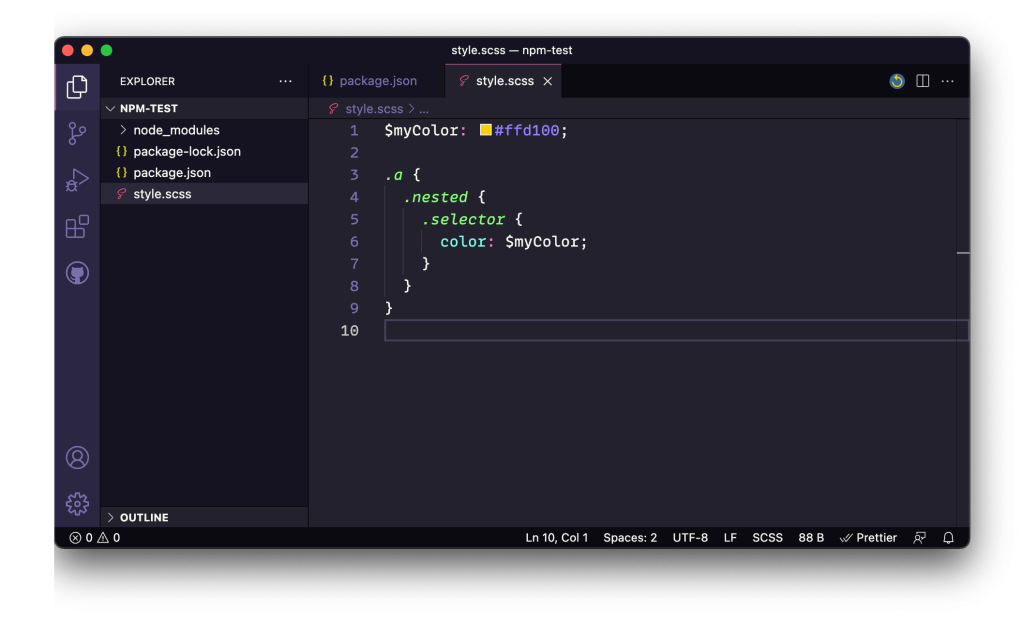Change language mode SCSS

767,538
